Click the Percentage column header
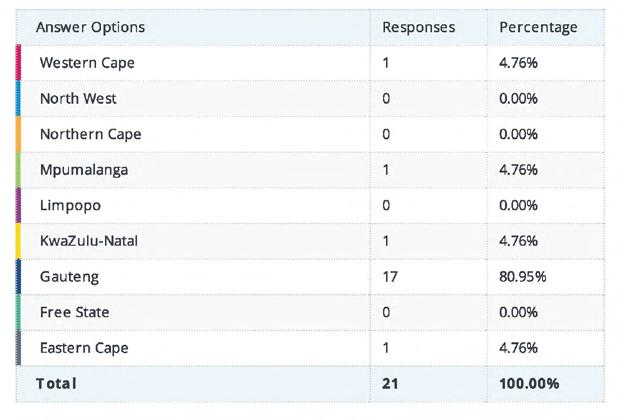Screen dimensions: 621x420 [538, 27]
